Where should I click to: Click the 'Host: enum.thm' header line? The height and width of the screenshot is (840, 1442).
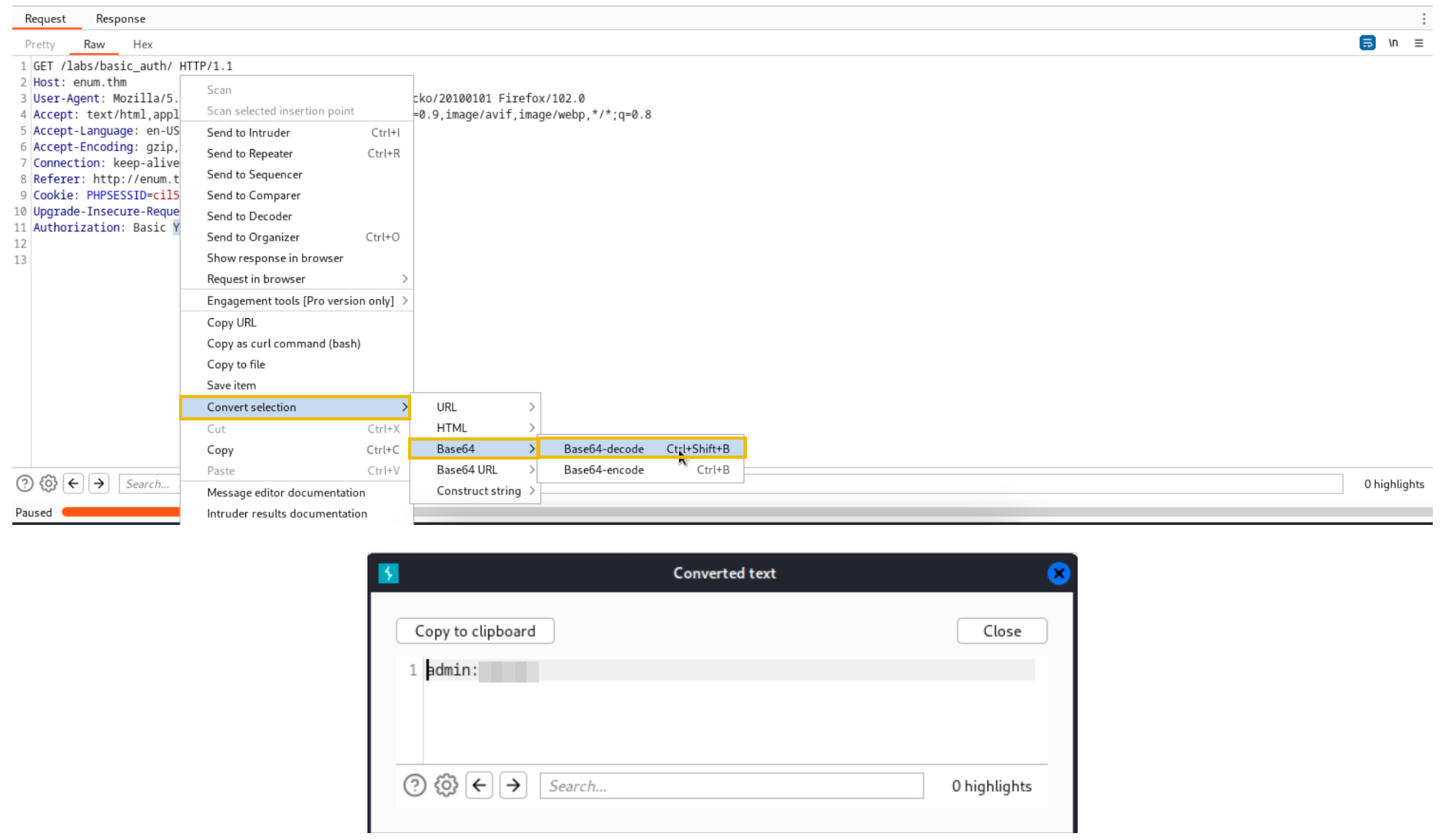tap(80, 82)
